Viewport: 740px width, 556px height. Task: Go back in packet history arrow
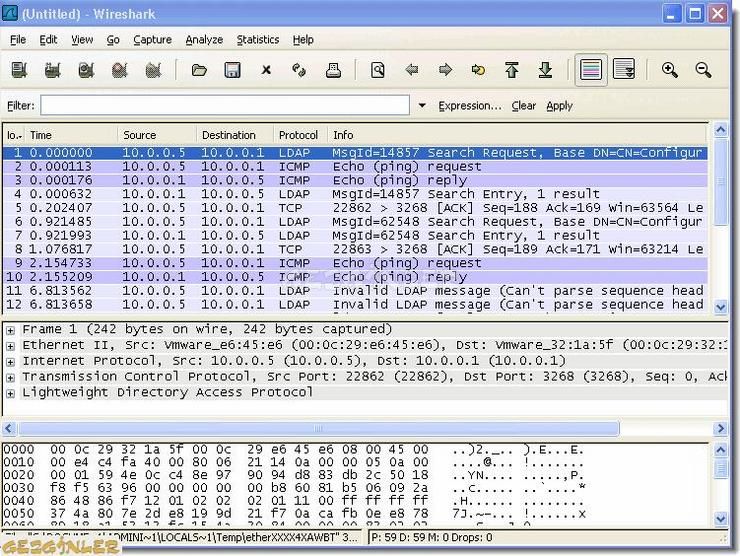(412, 70)
